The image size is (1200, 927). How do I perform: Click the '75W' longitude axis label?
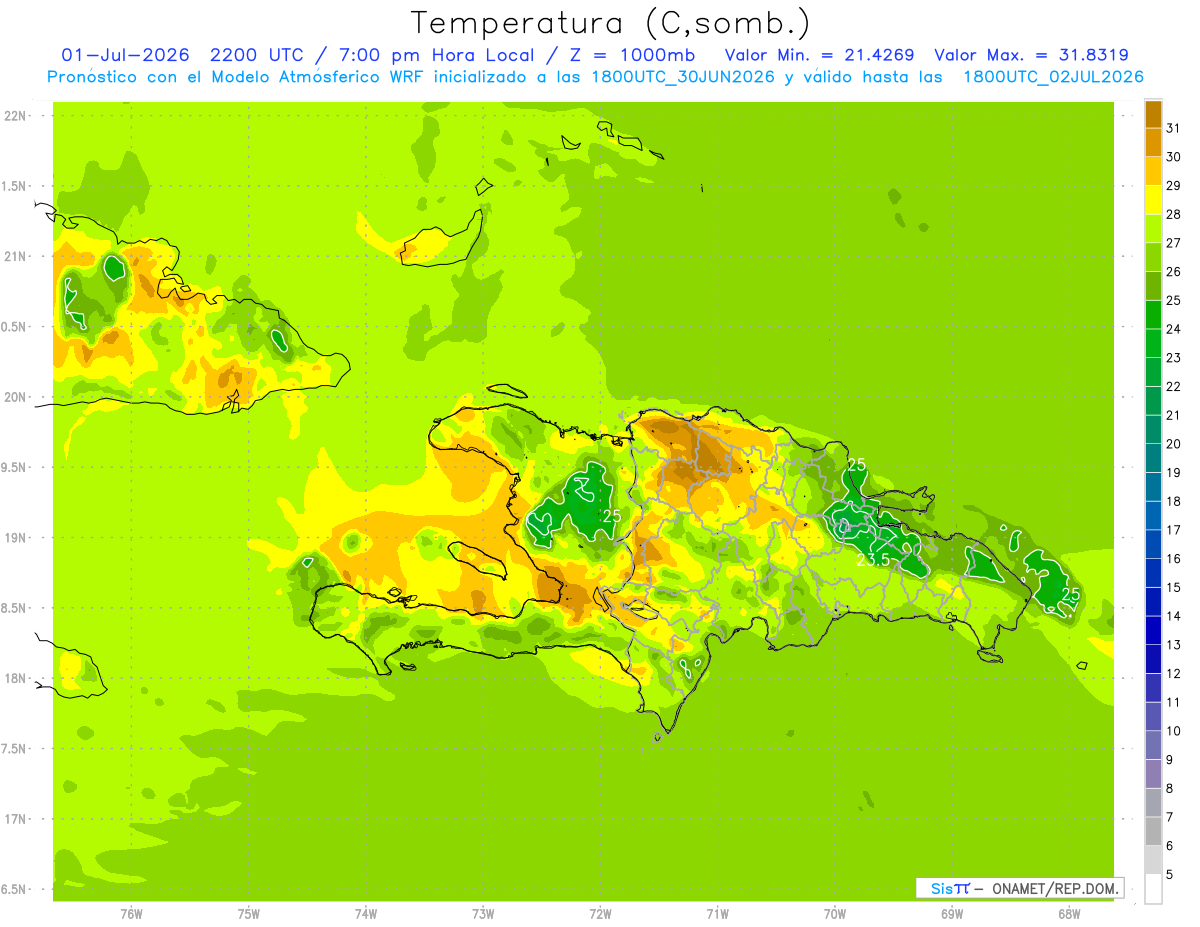(249, 914)
